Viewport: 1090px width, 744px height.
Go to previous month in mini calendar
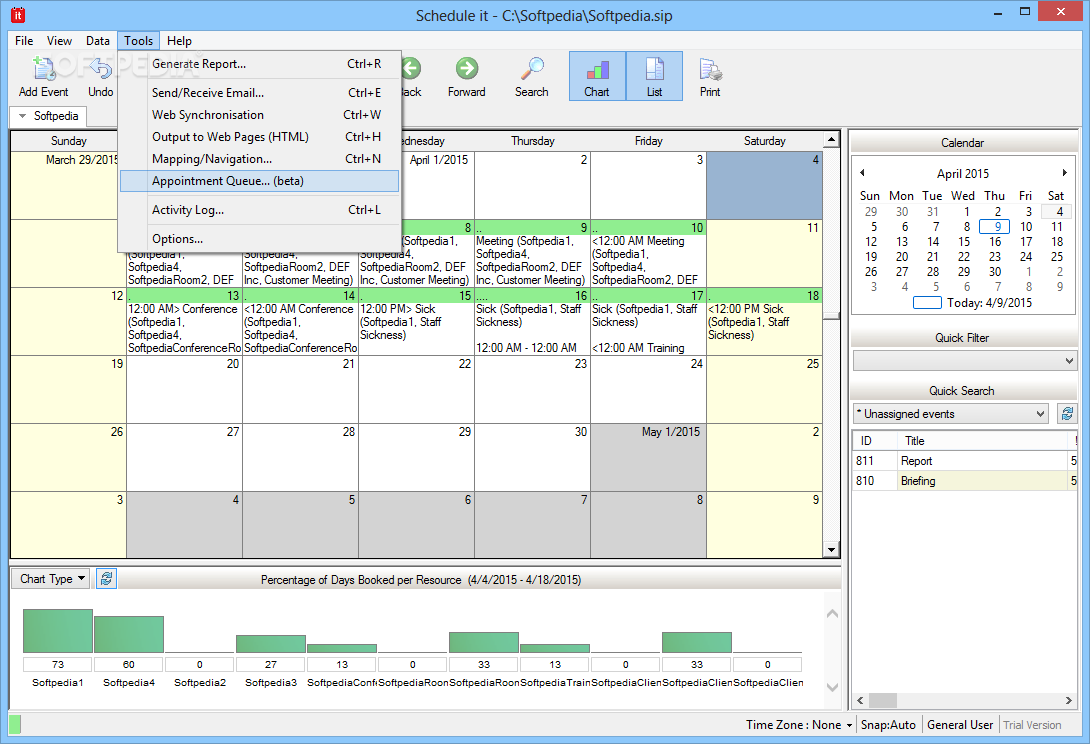(x=862, y=172)
